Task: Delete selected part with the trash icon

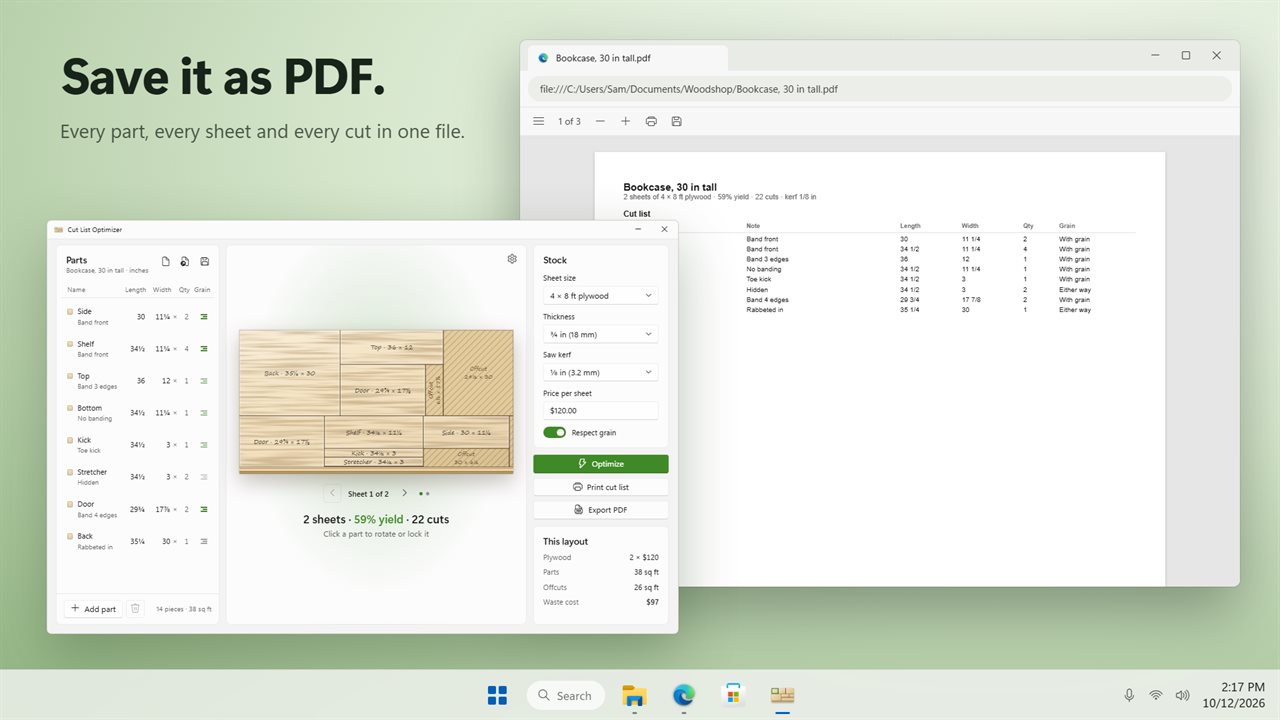Action: pos(136,608)
